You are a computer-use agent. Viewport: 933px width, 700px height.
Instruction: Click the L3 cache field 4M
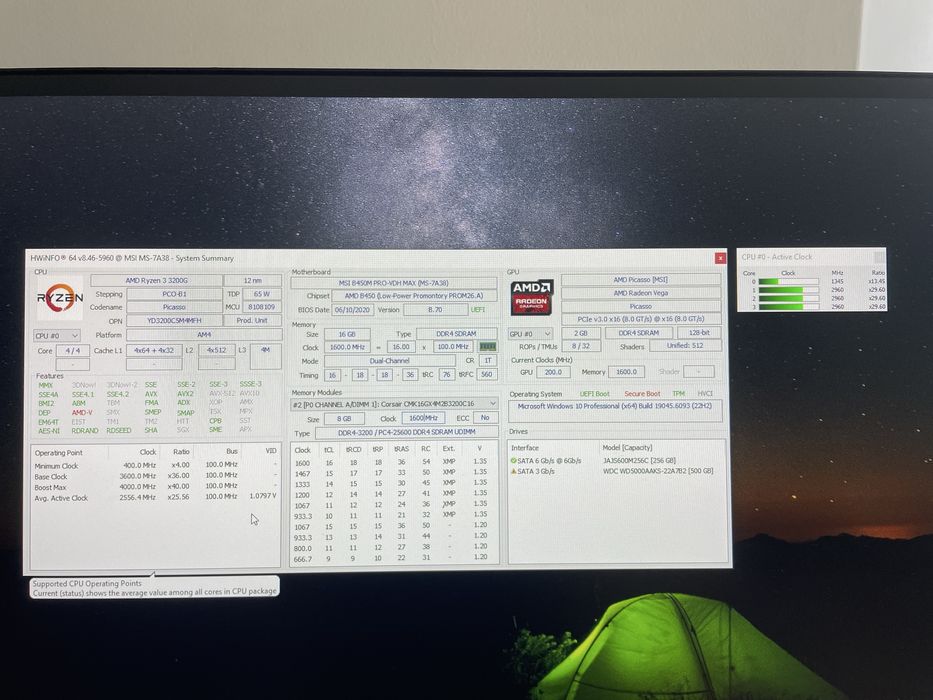click(x=265, y=356)
